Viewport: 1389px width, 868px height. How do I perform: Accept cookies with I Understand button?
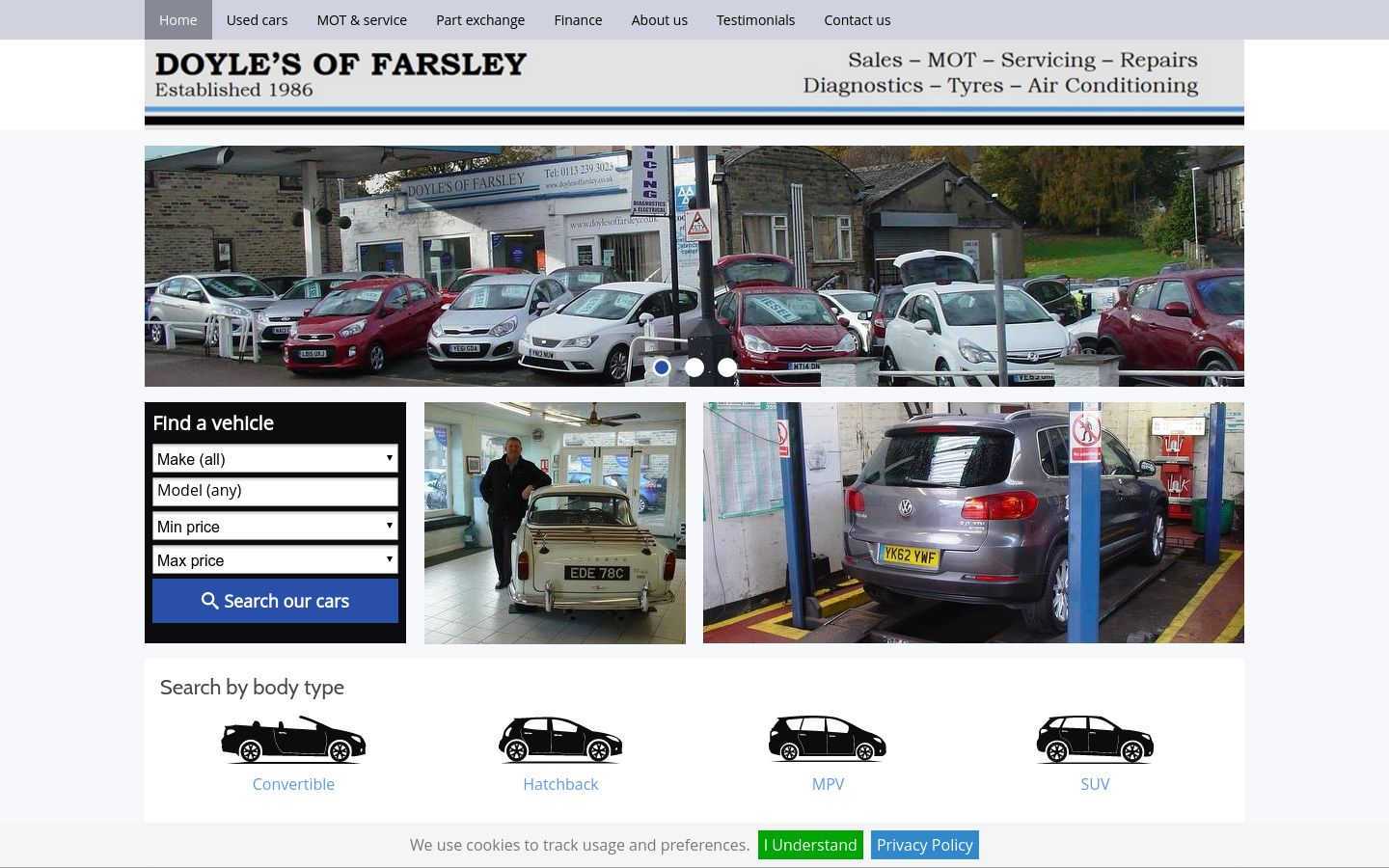810,845
